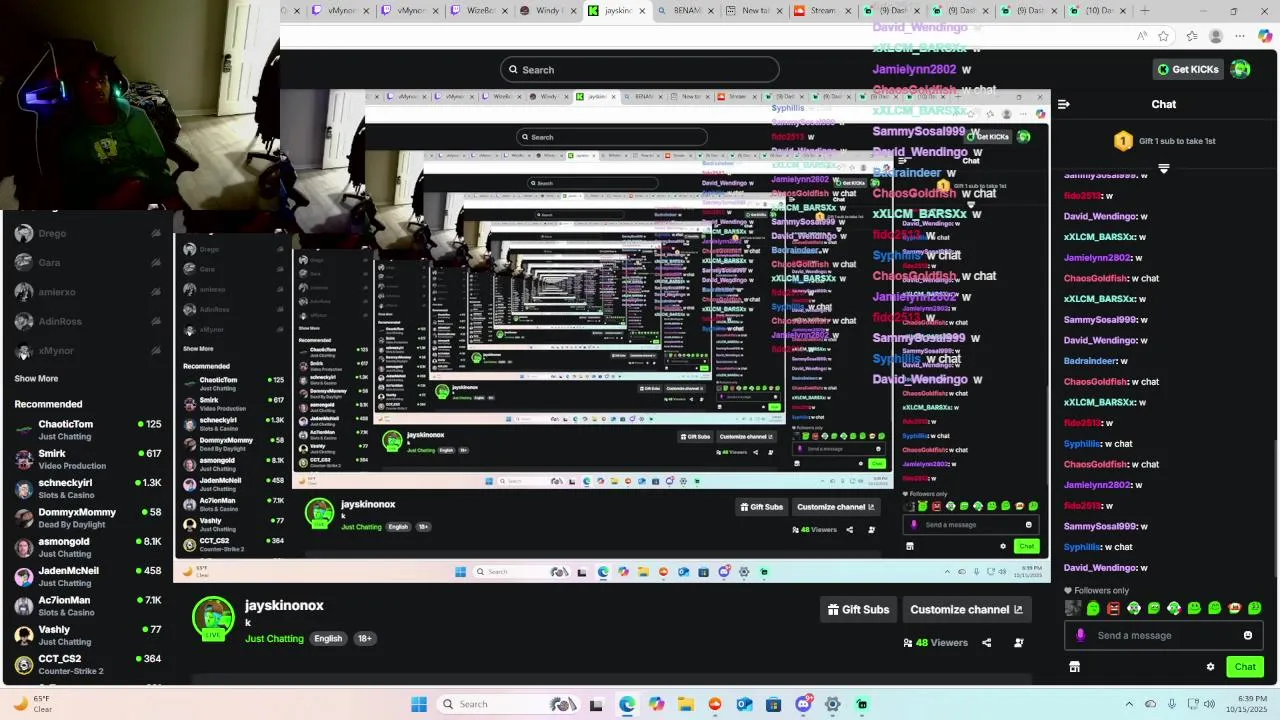1280x720 pixels.
Task: Expand the chat leaderboard chevron
Action: coord(1163,168)
